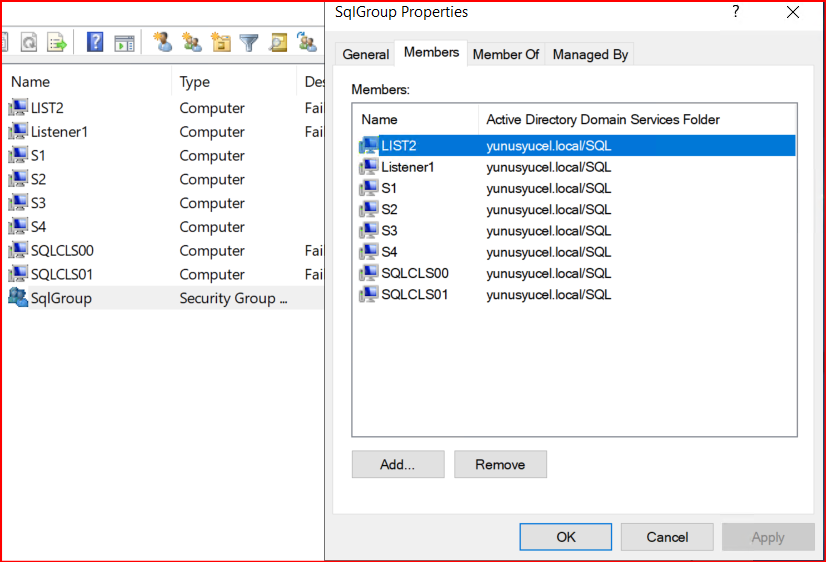Select SQLCLS01 member in Members list
The height and width of the screenshot is (562, 826).
pyautogui.click(x=414, y=294)
